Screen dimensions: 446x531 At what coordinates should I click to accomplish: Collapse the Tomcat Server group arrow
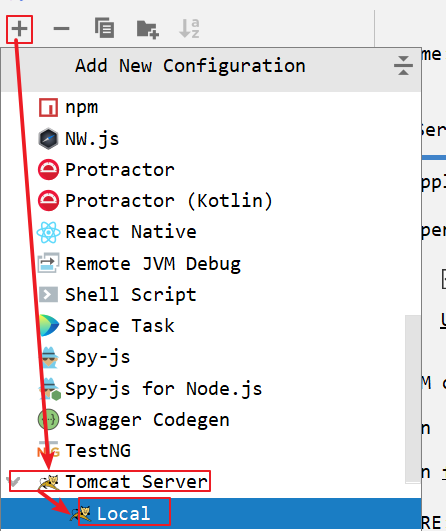(x=15, y=481)
